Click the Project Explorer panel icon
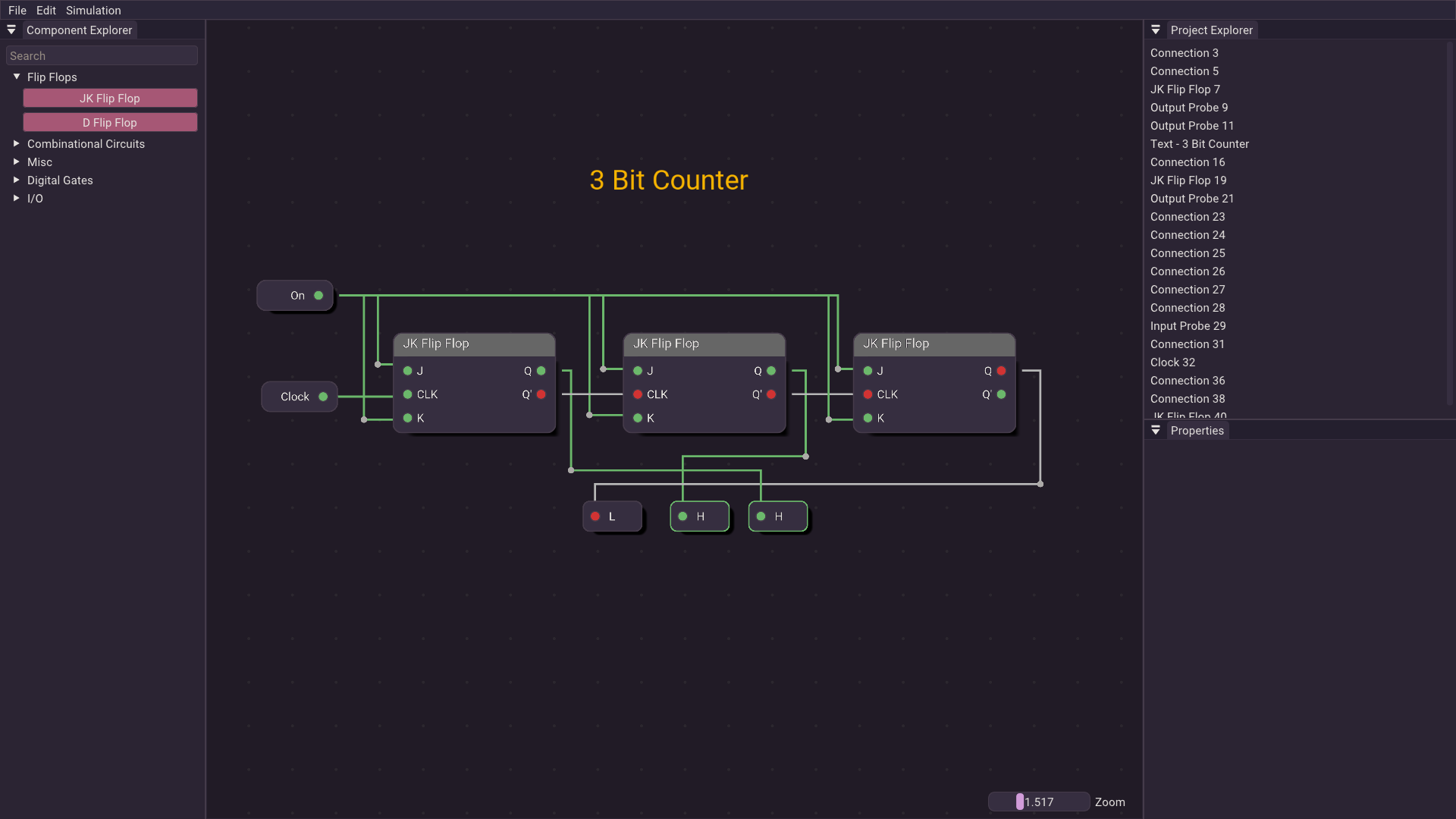Image resolution: width=1456 pixels, height=819 pixels. tap(1156, 29)
